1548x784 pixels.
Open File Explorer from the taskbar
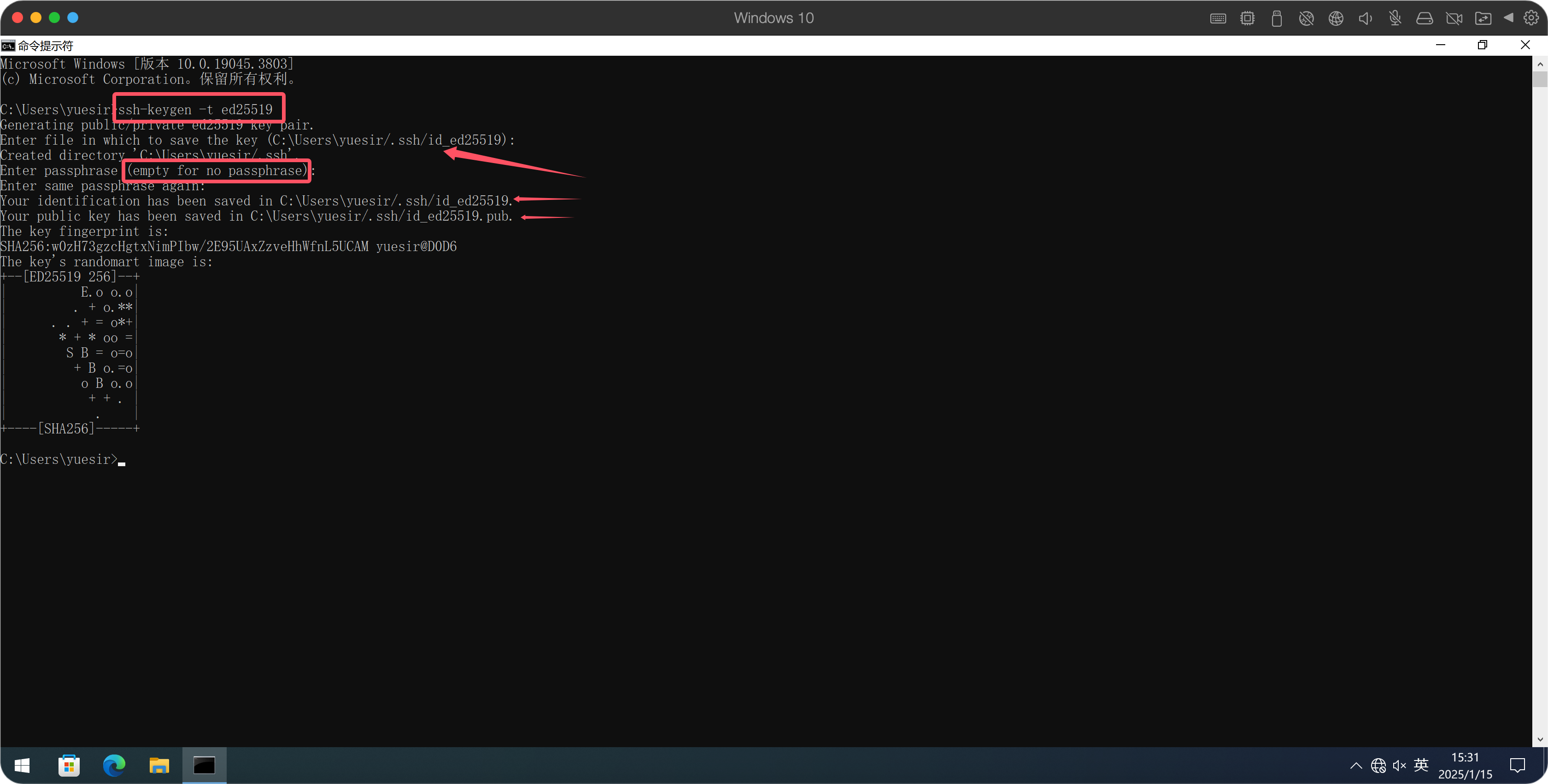159,766
